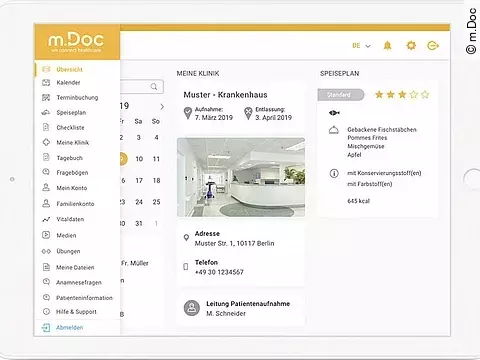480x360 pixels.
Task: Select calendar day 10
Action: coord(139,159)
